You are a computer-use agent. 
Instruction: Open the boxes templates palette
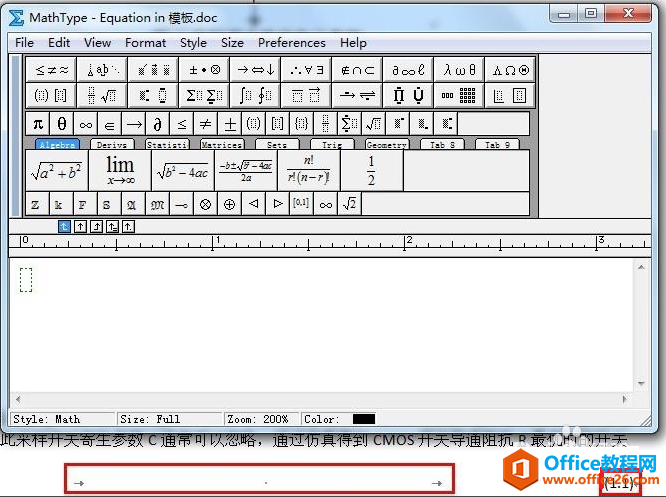(510, 95)
